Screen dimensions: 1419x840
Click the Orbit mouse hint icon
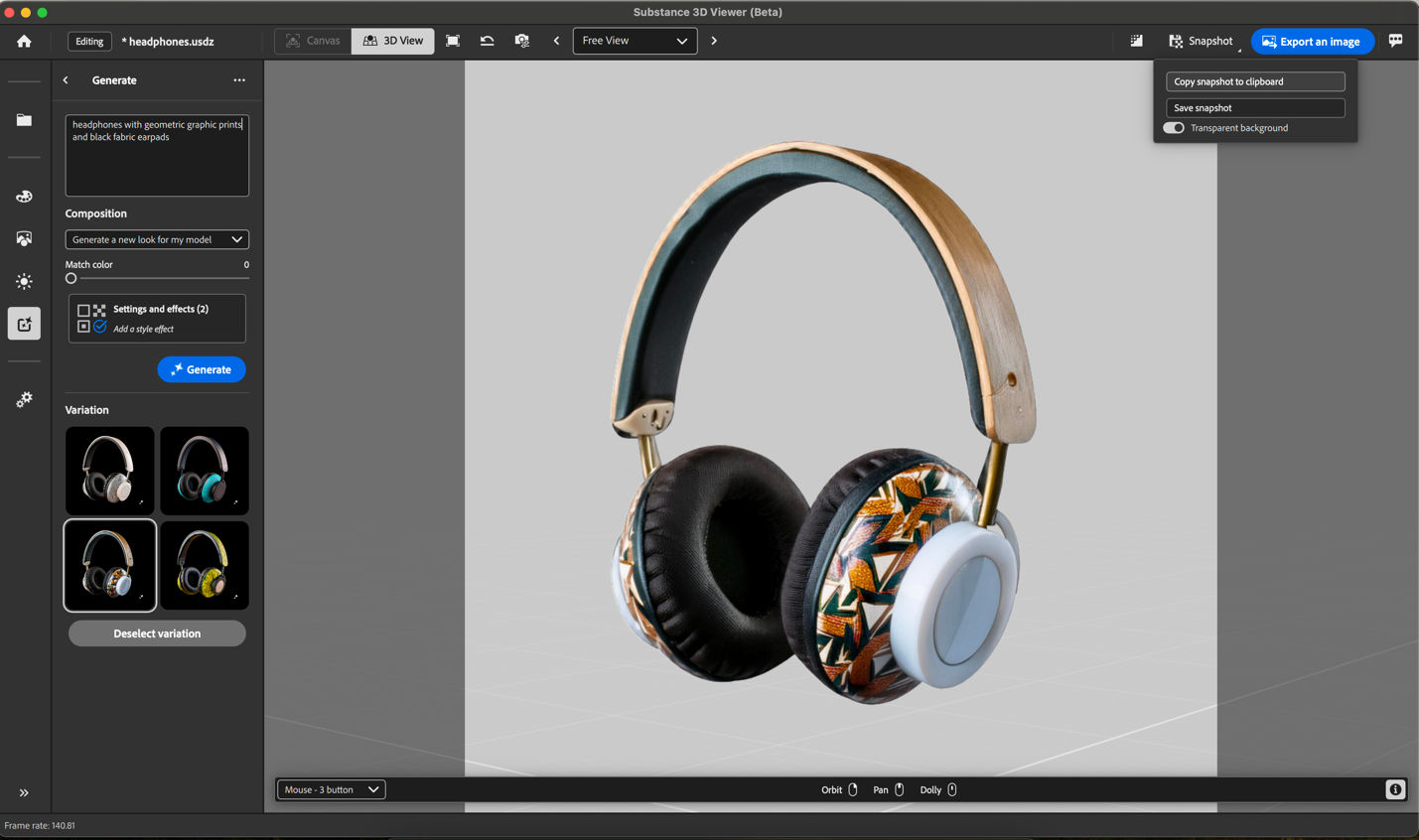click(x=853, y=789)
